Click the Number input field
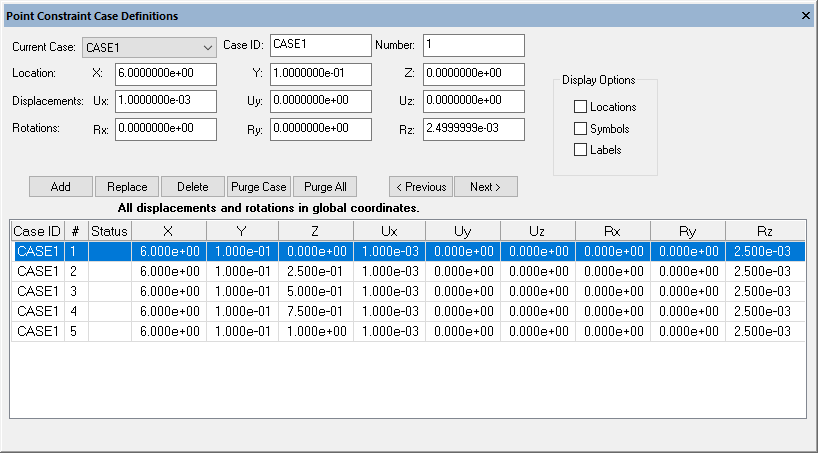This screenshot has width=820, height=453. pyautogui.click(x=473, y=45)
